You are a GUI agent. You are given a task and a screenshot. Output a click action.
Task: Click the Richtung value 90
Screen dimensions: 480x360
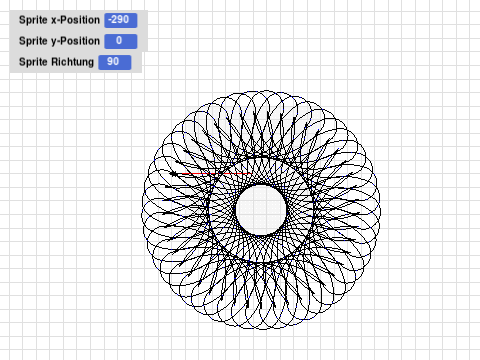click(x=115, y=62)
